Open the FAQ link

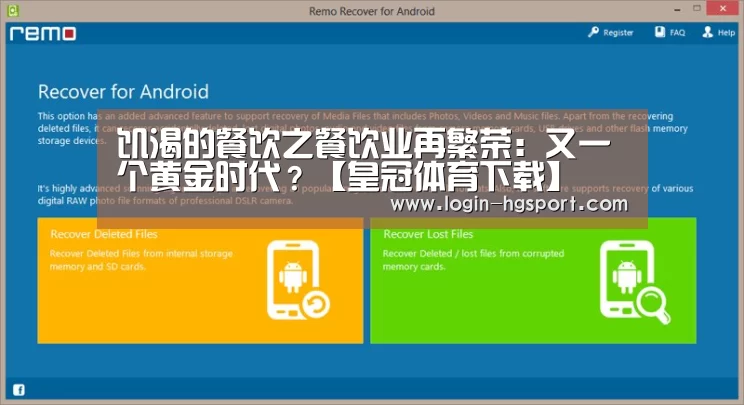[x=677, y=33]
